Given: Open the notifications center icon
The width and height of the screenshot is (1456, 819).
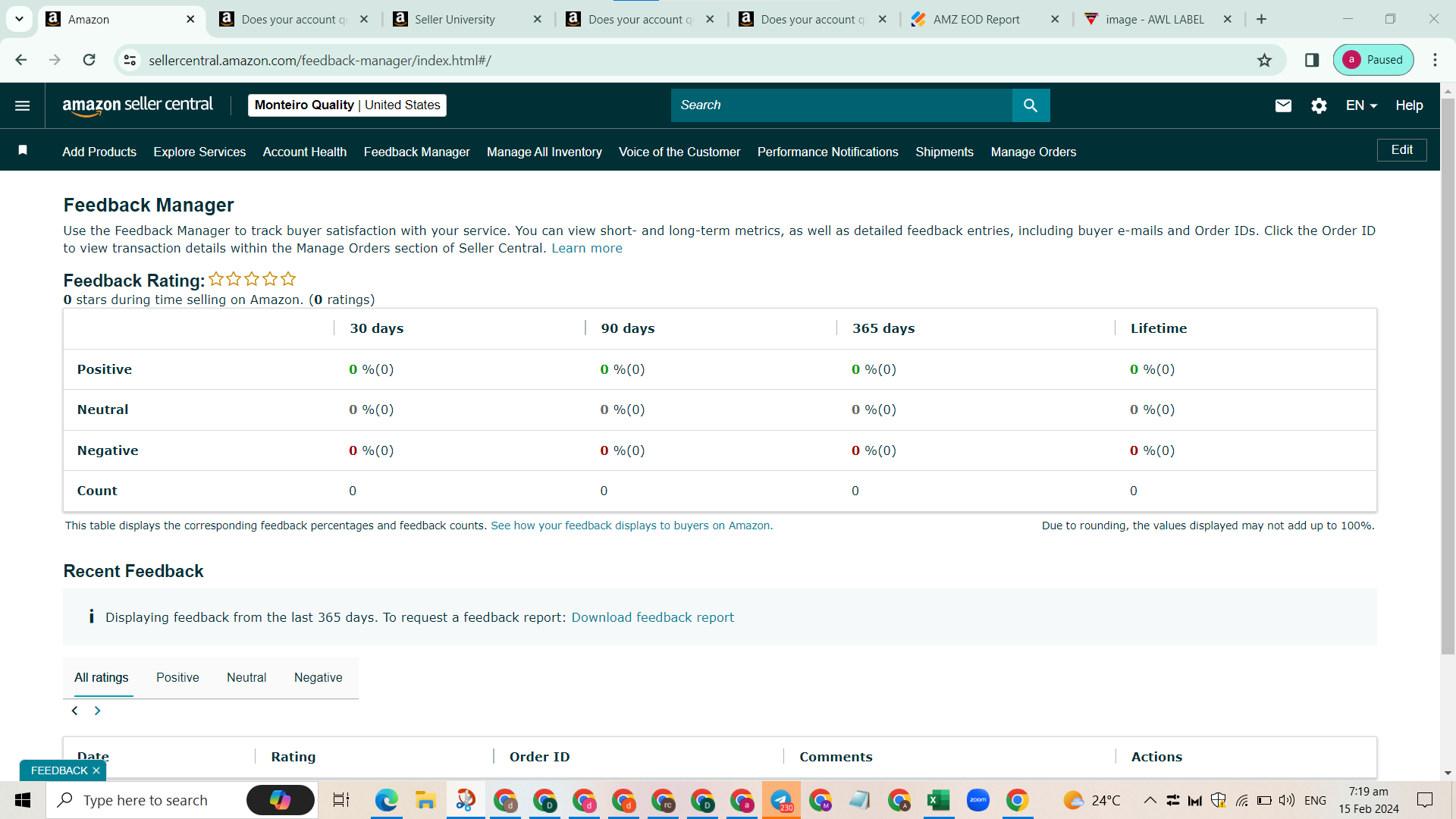Looking at the screenshot, I should point(1425,800).
